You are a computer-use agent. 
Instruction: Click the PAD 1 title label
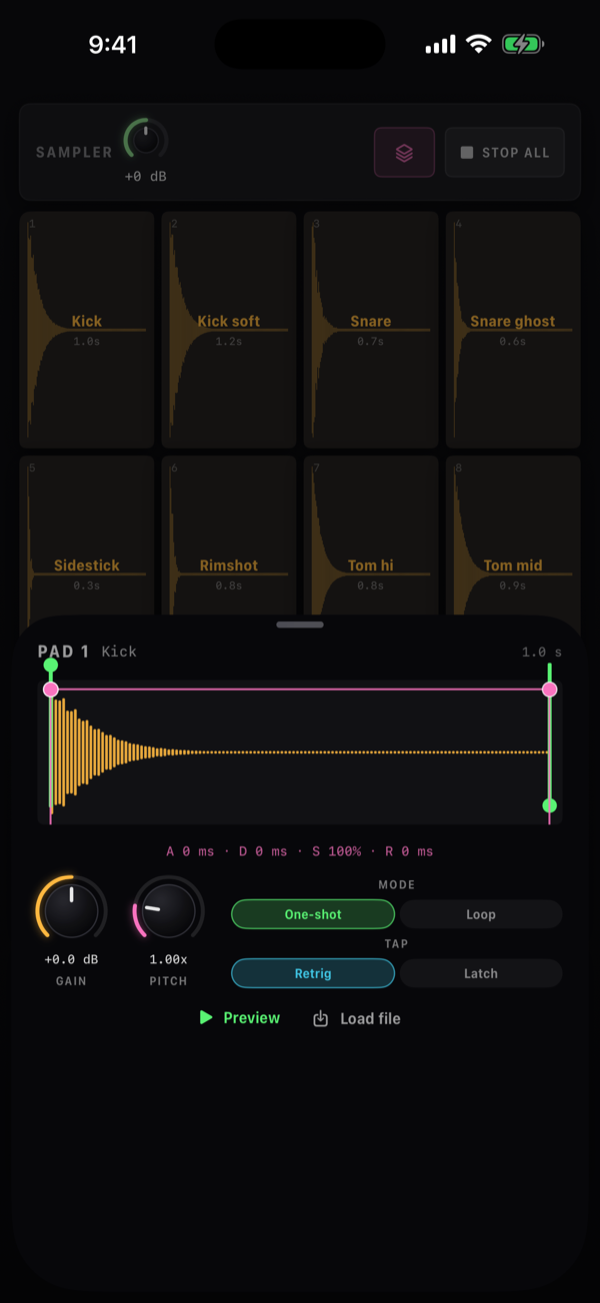click(x=63, y=652)
